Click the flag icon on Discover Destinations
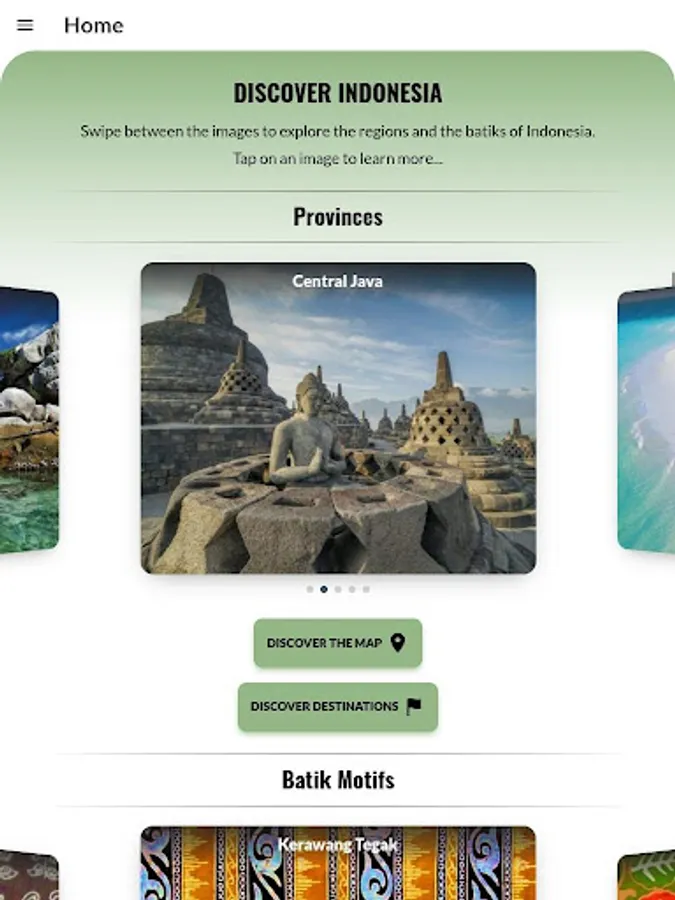Image resolution: width=675 pixels, height=900 pixels. (x=414, y=707)
